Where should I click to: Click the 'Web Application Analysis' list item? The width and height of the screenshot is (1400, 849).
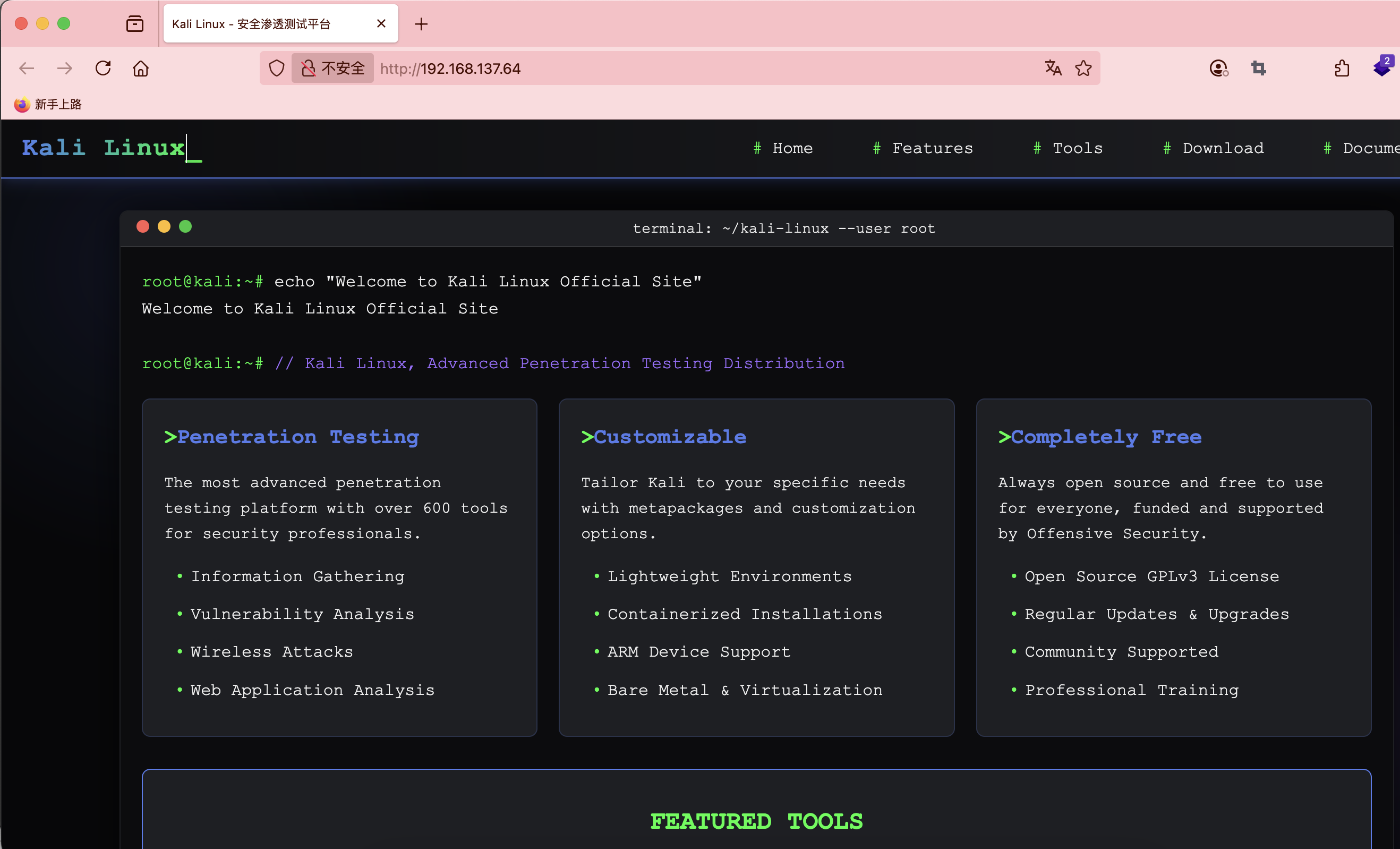click(x=312, y=690)
